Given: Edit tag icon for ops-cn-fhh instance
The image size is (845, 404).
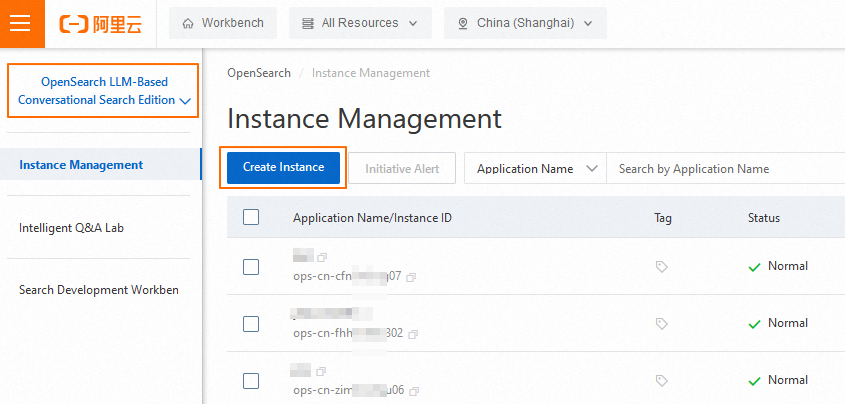Looking at the screenshot, I should [x=662, y=324].
